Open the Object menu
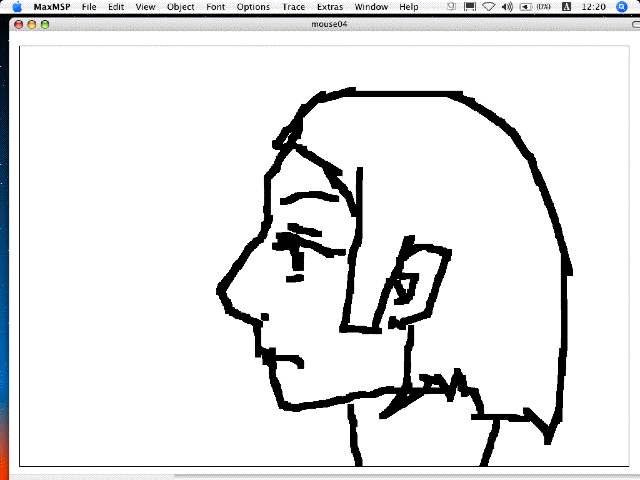This screenshot has width=640, height=480. [180, 7]
